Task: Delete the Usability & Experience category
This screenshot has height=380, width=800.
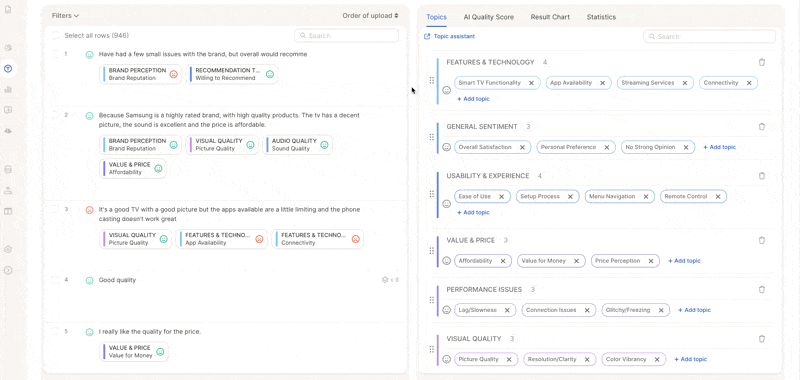Action: [x=762, y=175]
